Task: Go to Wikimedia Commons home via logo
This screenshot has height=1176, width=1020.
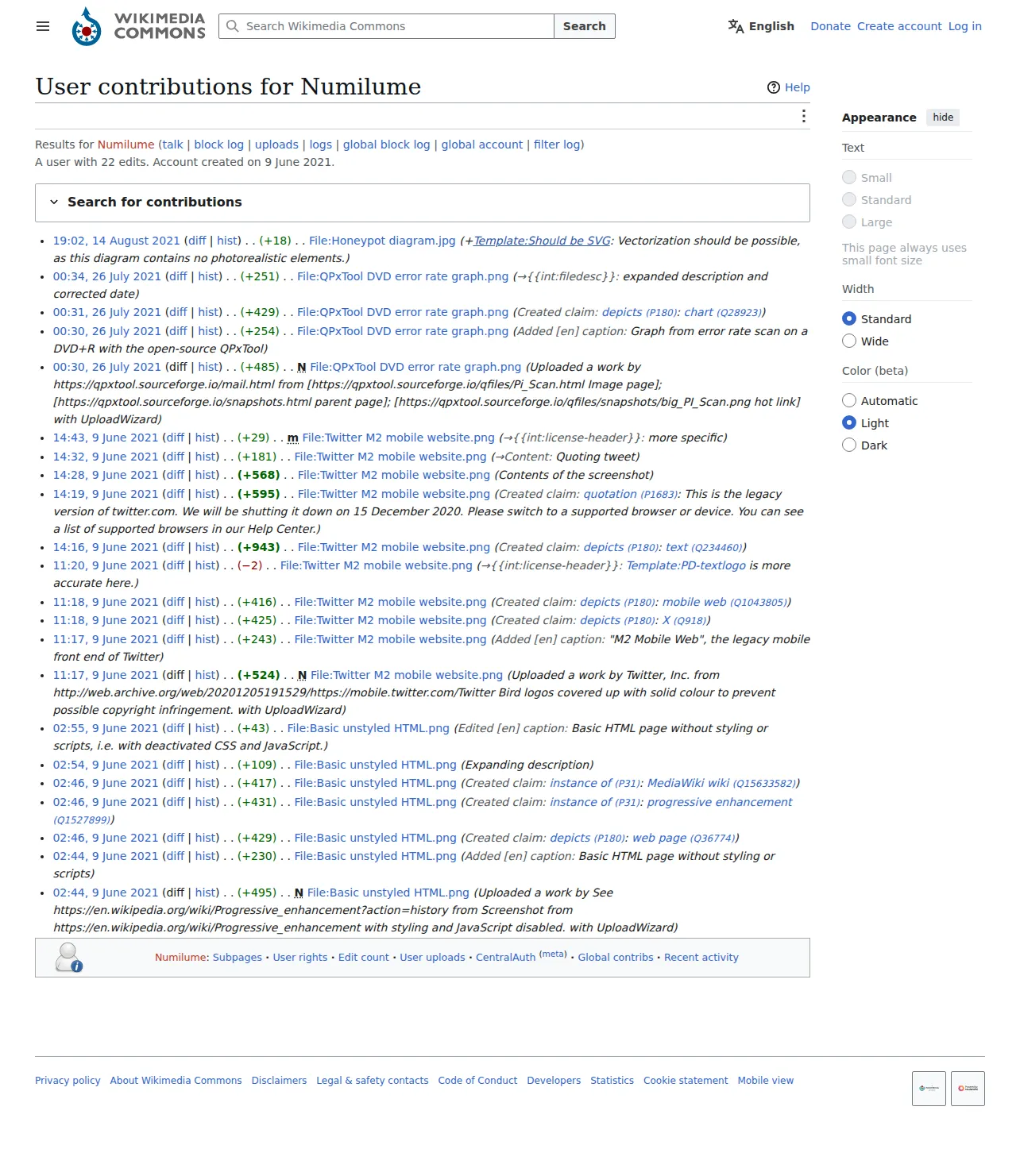Action: point(138,26)
